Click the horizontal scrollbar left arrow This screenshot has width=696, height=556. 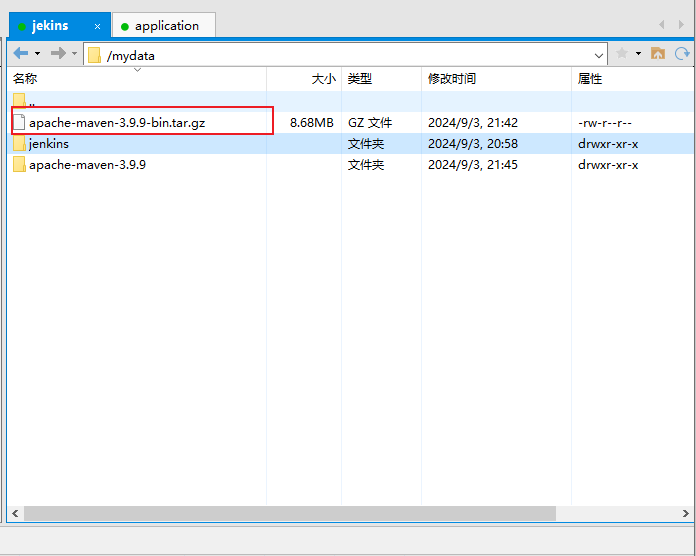pyautogui.click(x=16, y=513)
